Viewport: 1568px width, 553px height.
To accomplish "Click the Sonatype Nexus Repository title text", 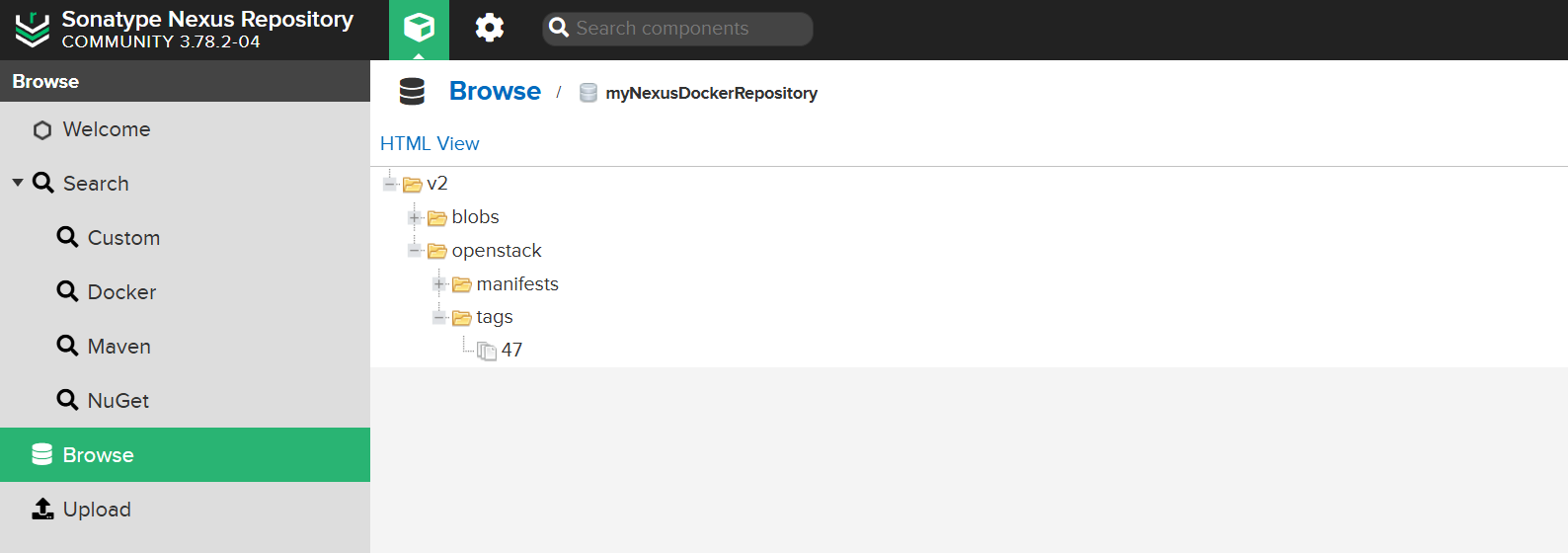I will tap(207, 19).
